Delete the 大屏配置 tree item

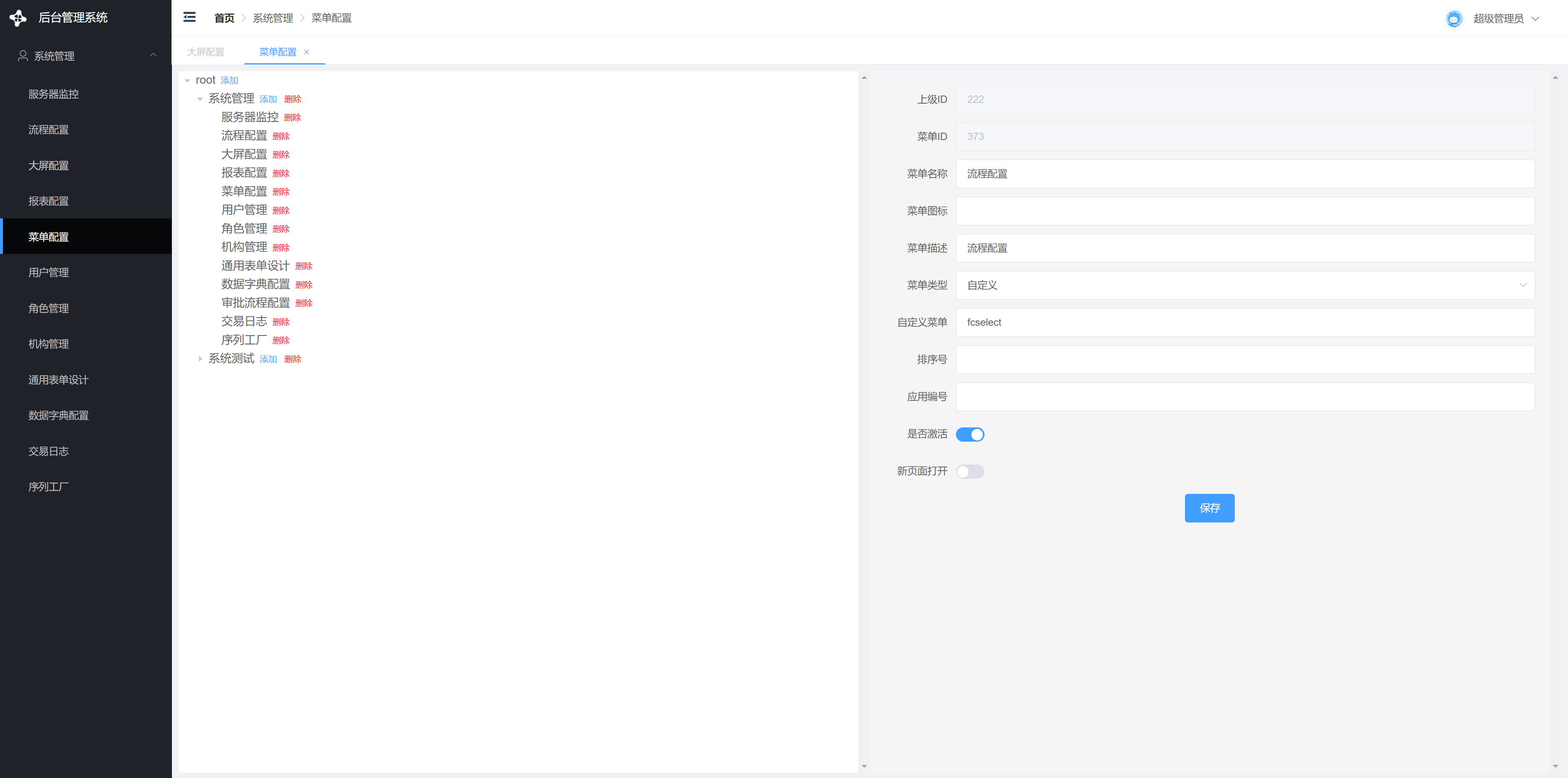click(x=281, y=155)
